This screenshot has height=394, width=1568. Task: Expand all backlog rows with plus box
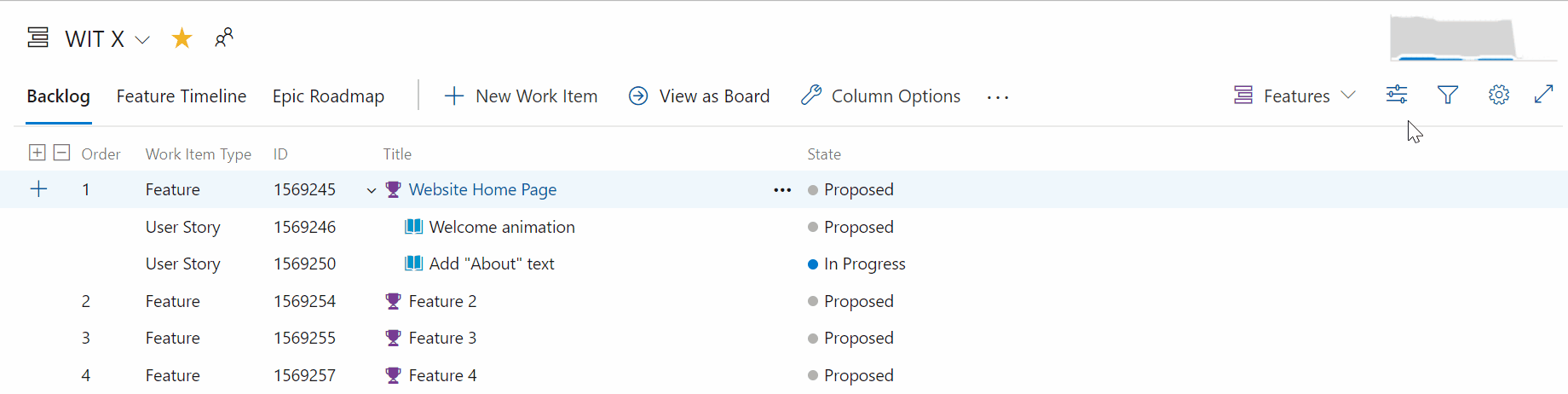click(x=37, y=153)
